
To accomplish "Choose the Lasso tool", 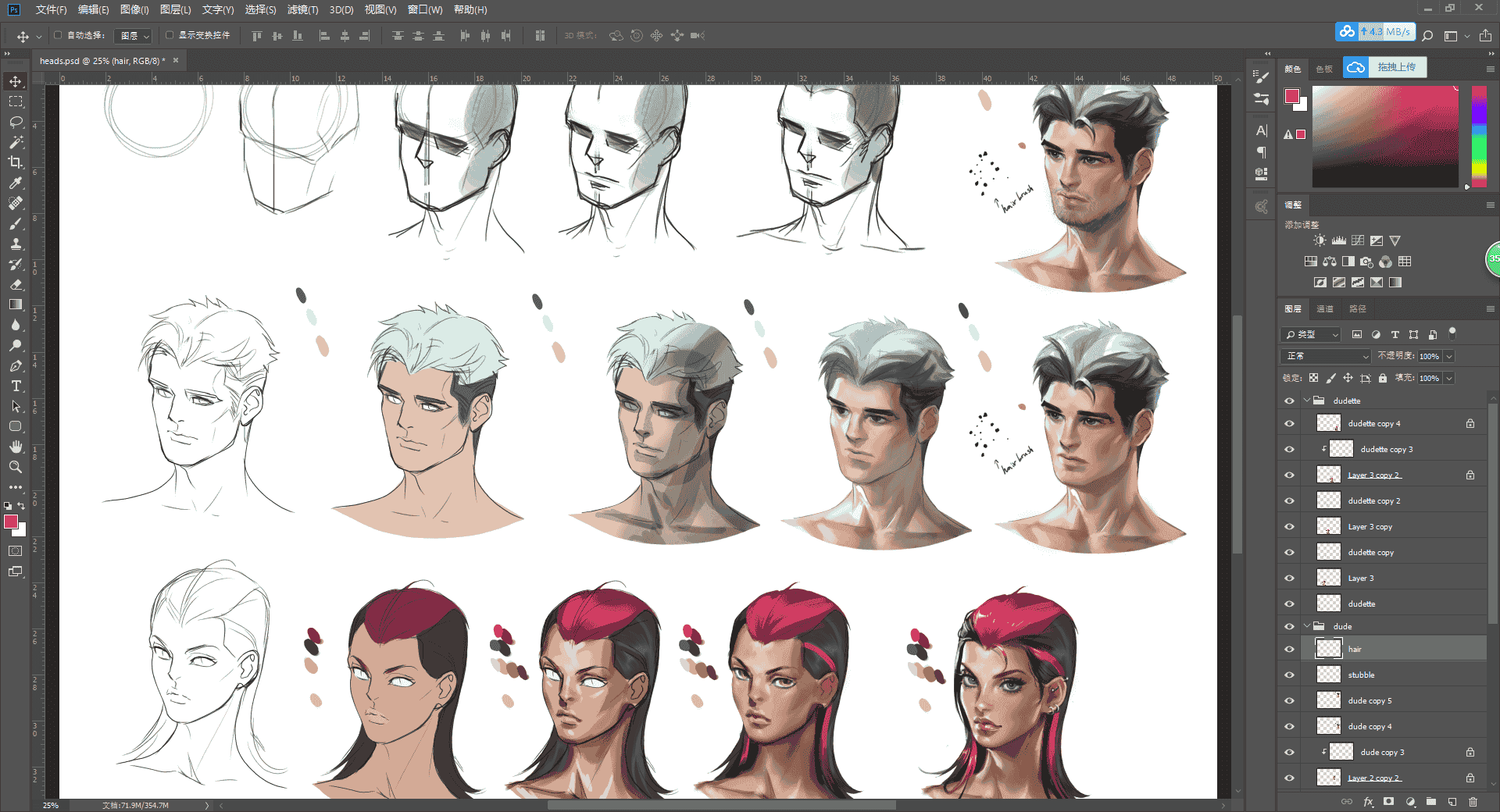I will (x=16, y=122).
